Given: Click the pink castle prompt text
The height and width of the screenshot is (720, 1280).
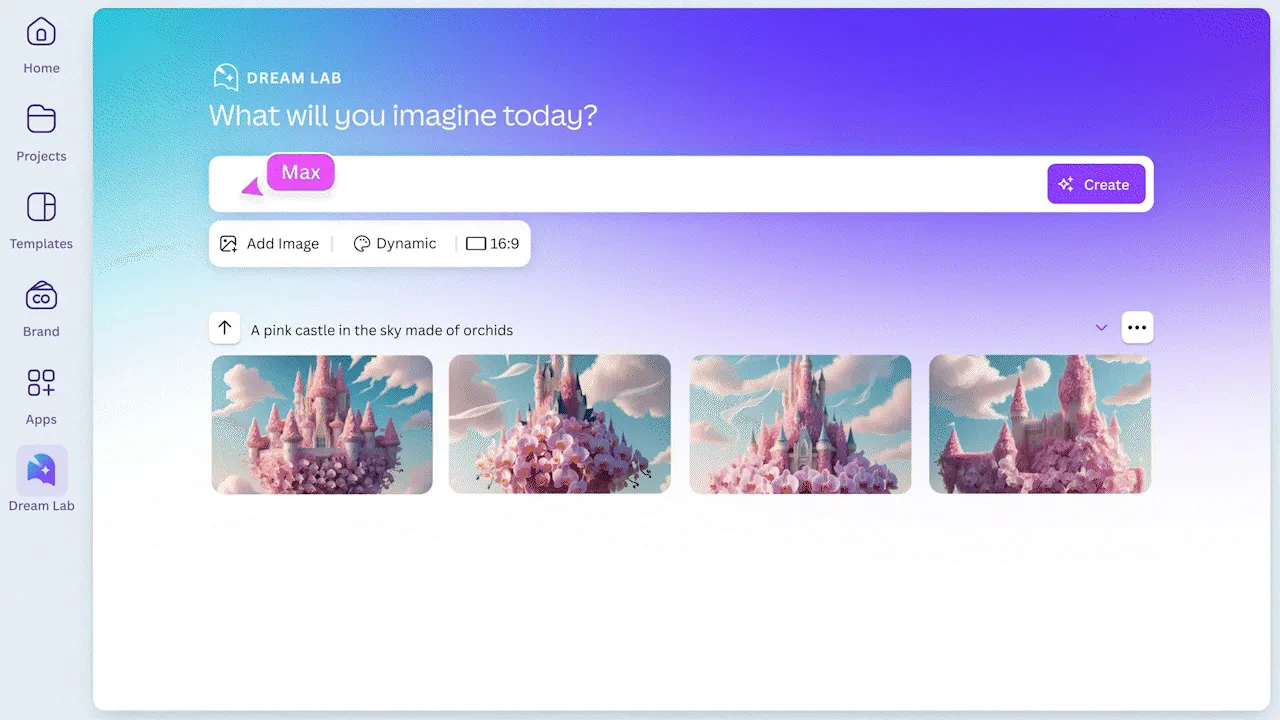Looking at the screenshot, I should (383, 330).
